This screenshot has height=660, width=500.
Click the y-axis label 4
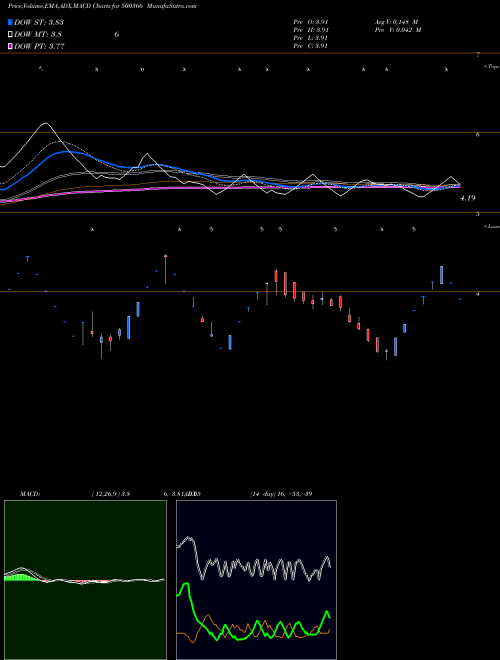(478, 294)
